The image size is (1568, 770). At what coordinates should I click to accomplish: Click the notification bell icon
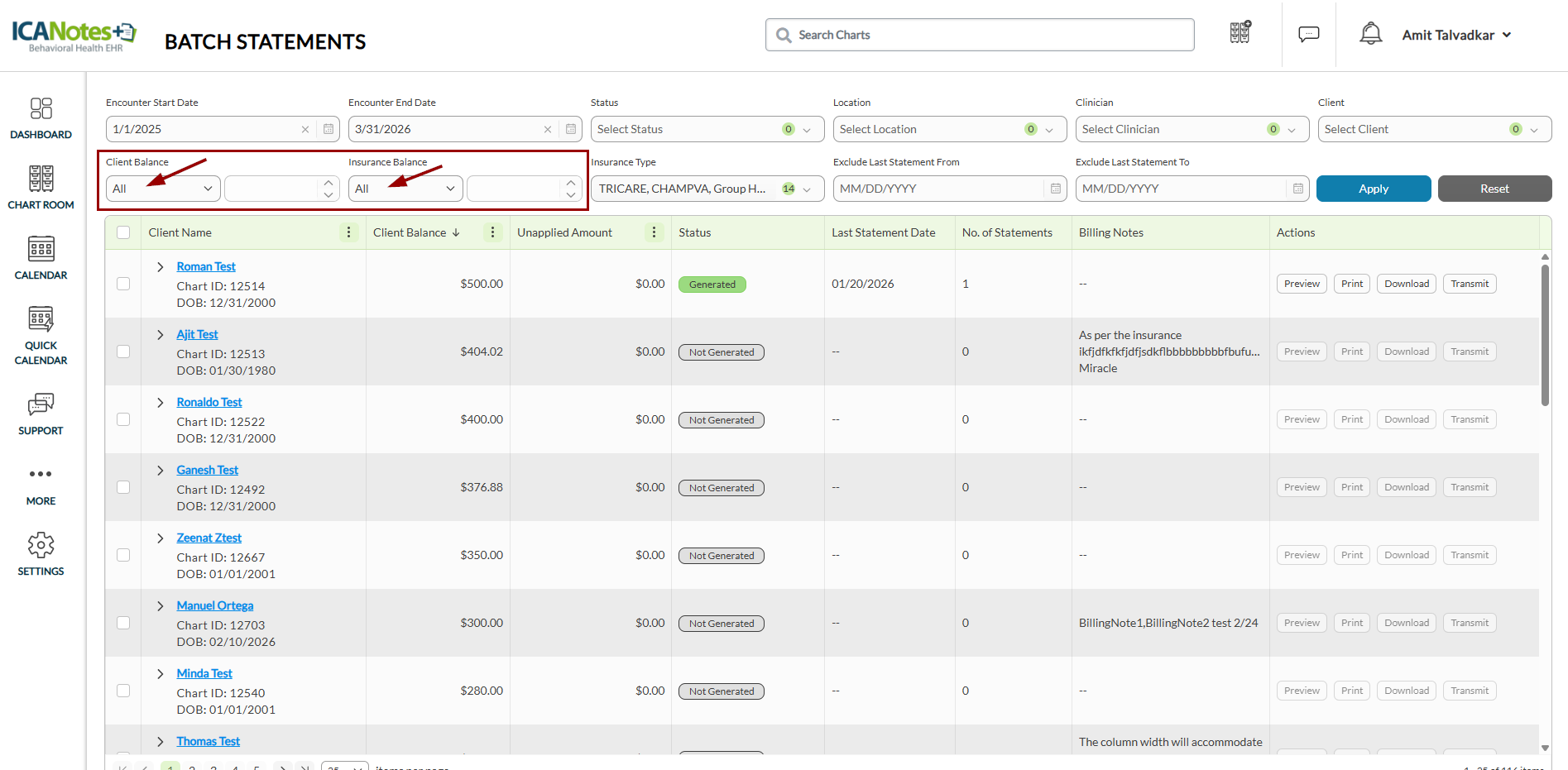pos(1370,34)
